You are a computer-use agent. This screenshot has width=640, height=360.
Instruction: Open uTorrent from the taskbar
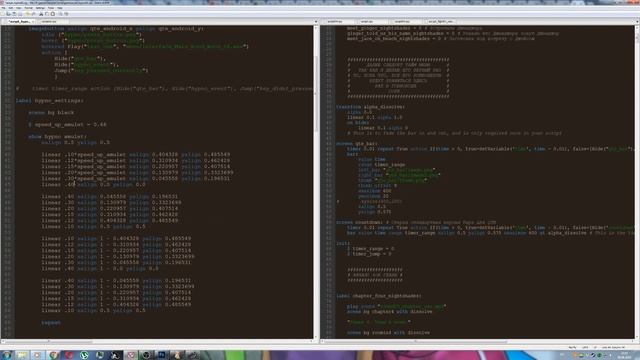point(84,355)
